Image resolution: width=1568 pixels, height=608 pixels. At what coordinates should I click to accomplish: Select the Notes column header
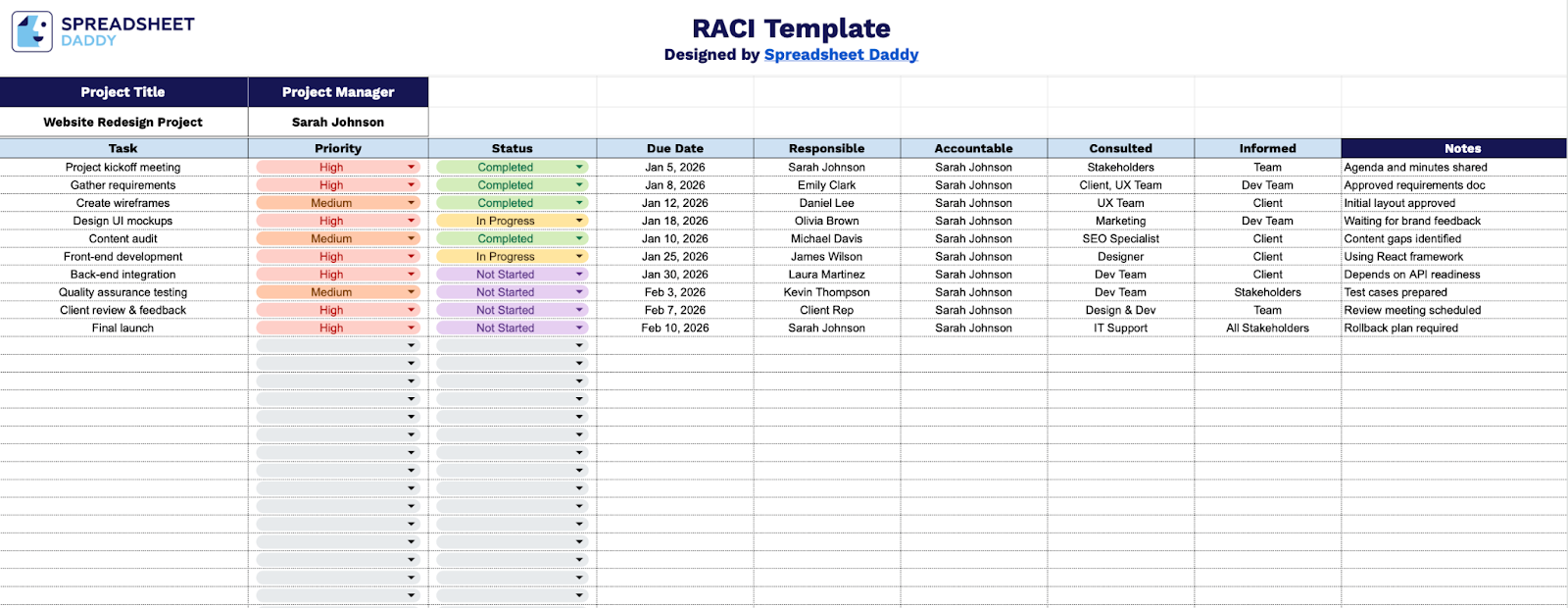[x=1454, y=149]
